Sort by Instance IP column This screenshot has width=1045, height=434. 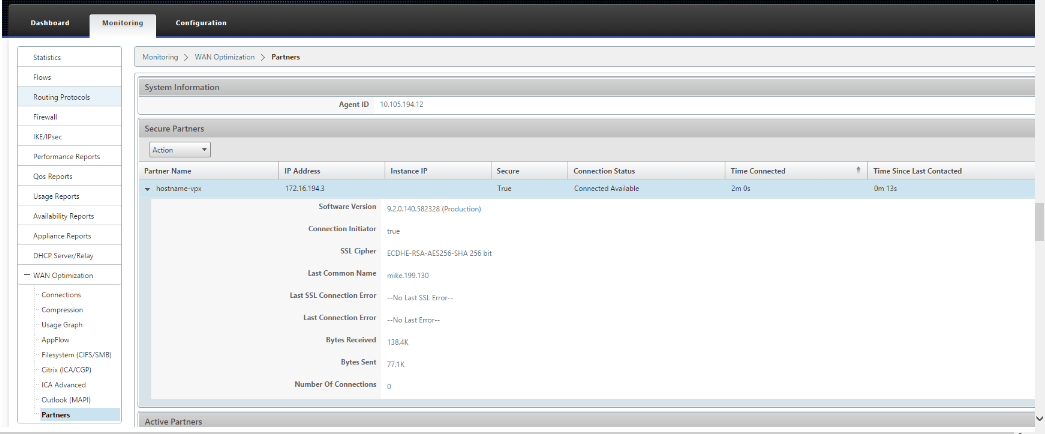[x=439, y=171]
